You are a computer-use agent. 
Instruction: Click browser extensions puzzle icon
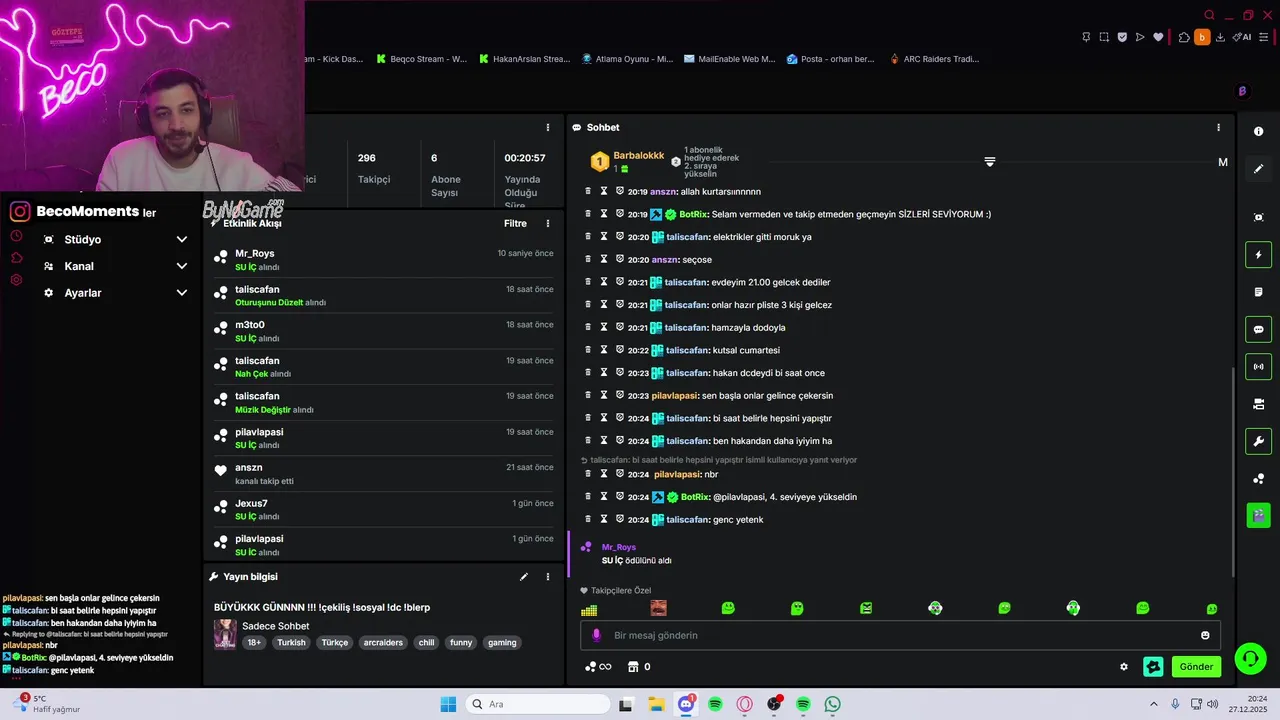pos(1184,37)
